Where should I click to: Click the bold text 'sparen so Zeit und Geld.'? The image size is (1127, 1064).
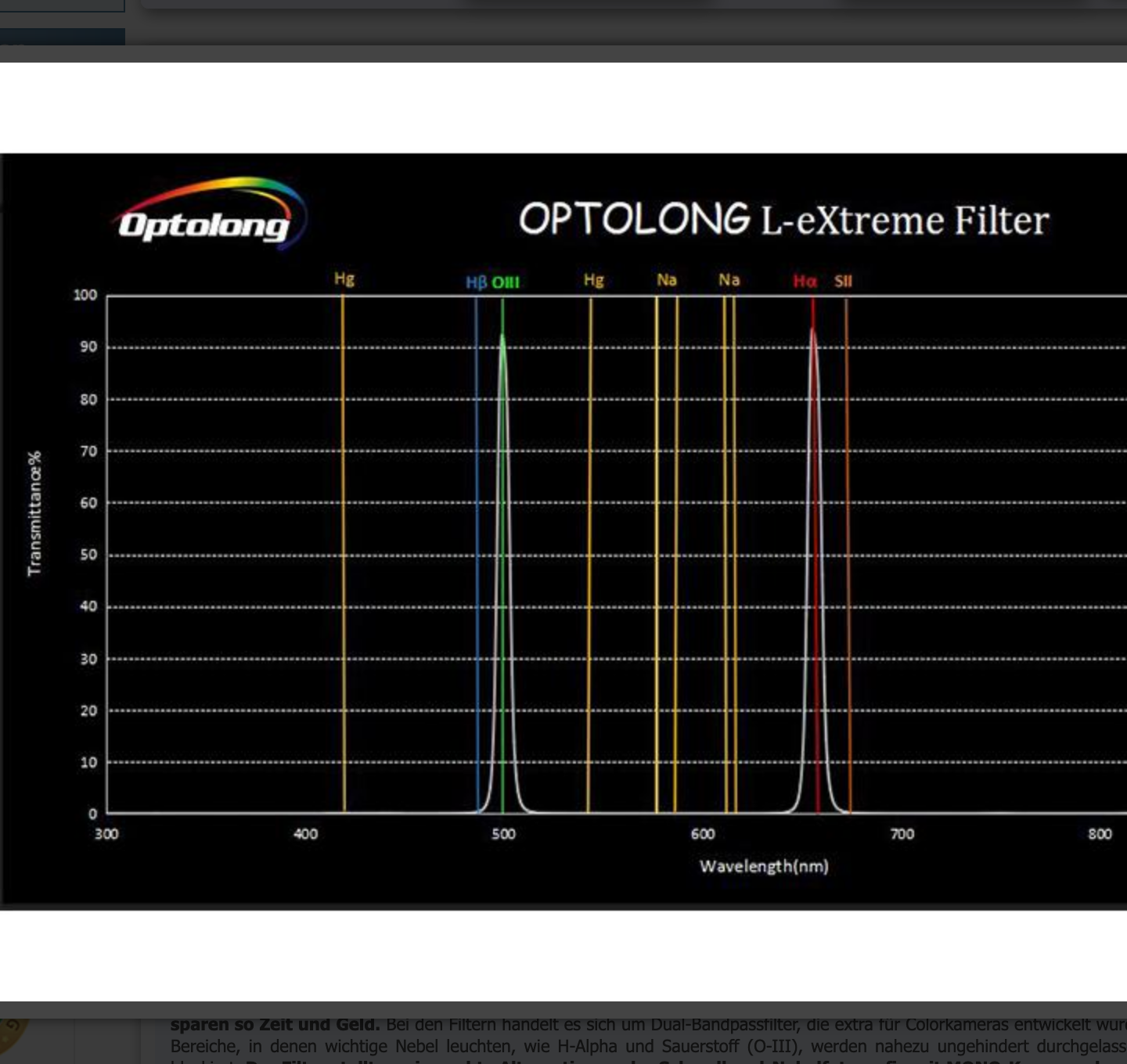(x=275, y=1024)
